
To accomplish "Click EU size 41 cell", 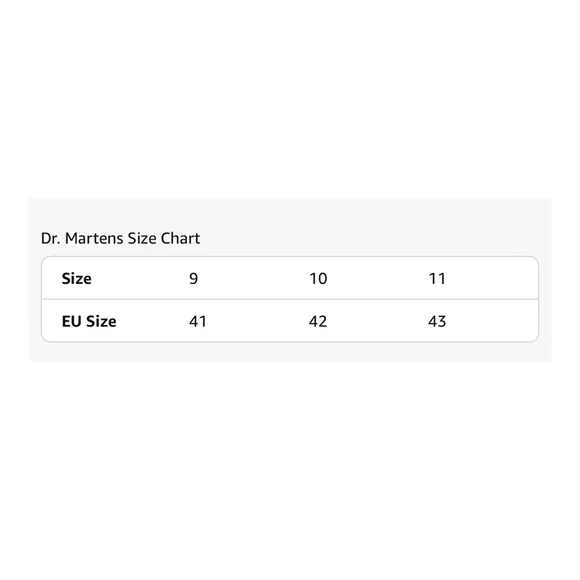I will coord(198,321).
